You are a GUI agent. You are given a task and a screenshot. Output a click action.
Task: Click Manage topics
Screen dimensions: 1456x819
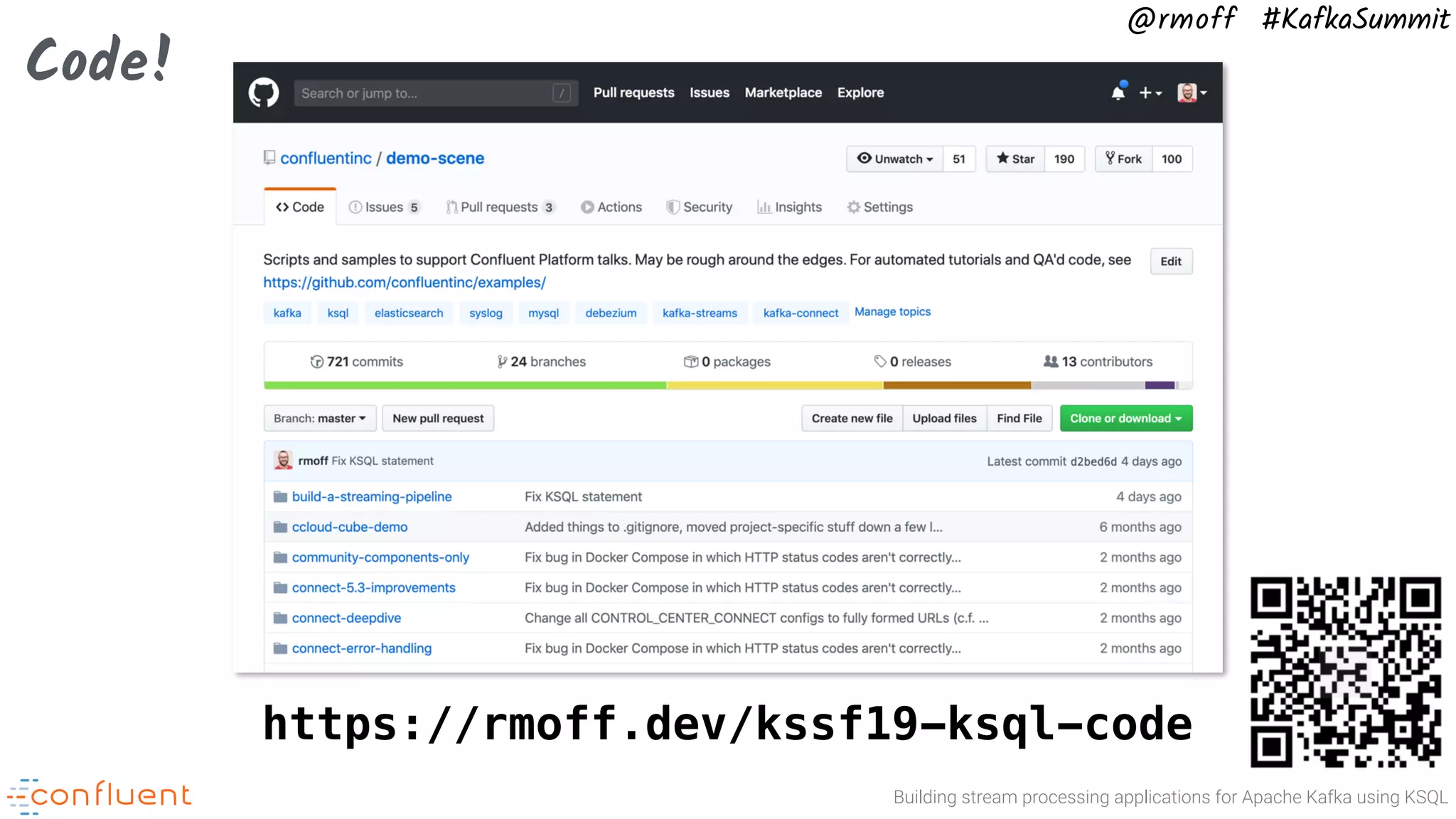892,311
